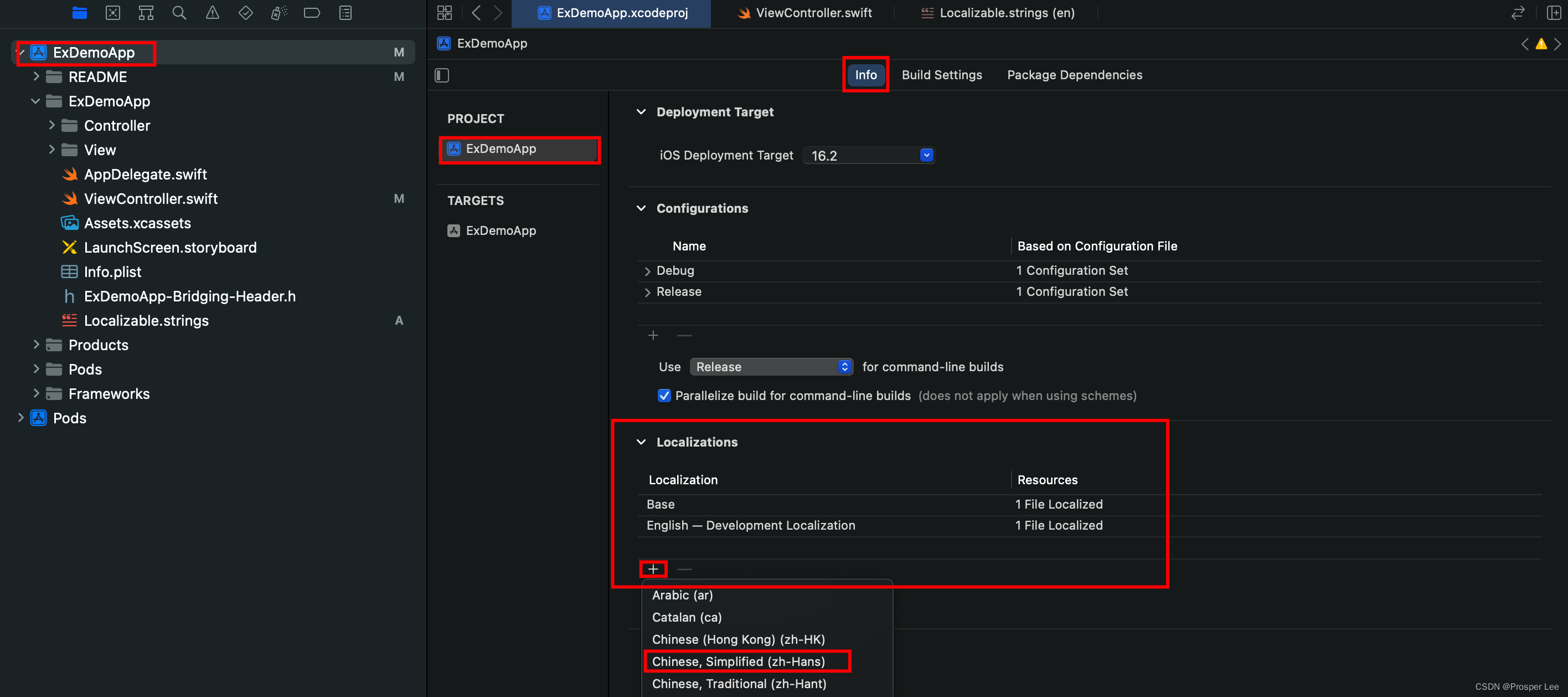Screen dimensions: 1568x697
Task: Select the Package Dependencies tab
Action: click(1074, 74)
